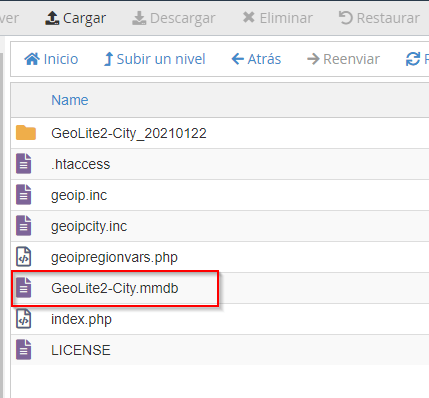Click the Descargar download icon
This screenshot has width=429, height=398.
click(139, 18)
